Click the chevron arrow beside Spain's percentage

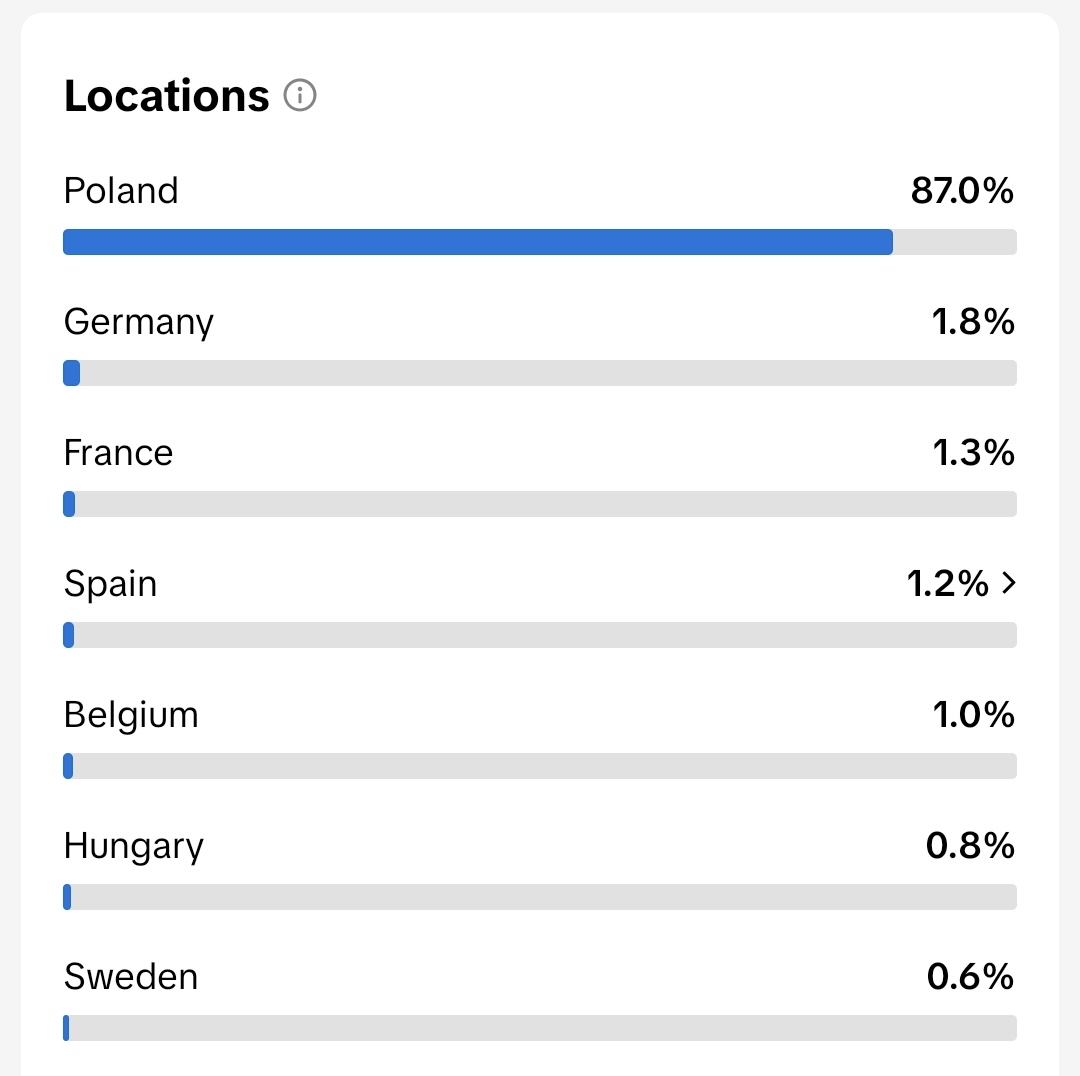[x=1008, y=583]
